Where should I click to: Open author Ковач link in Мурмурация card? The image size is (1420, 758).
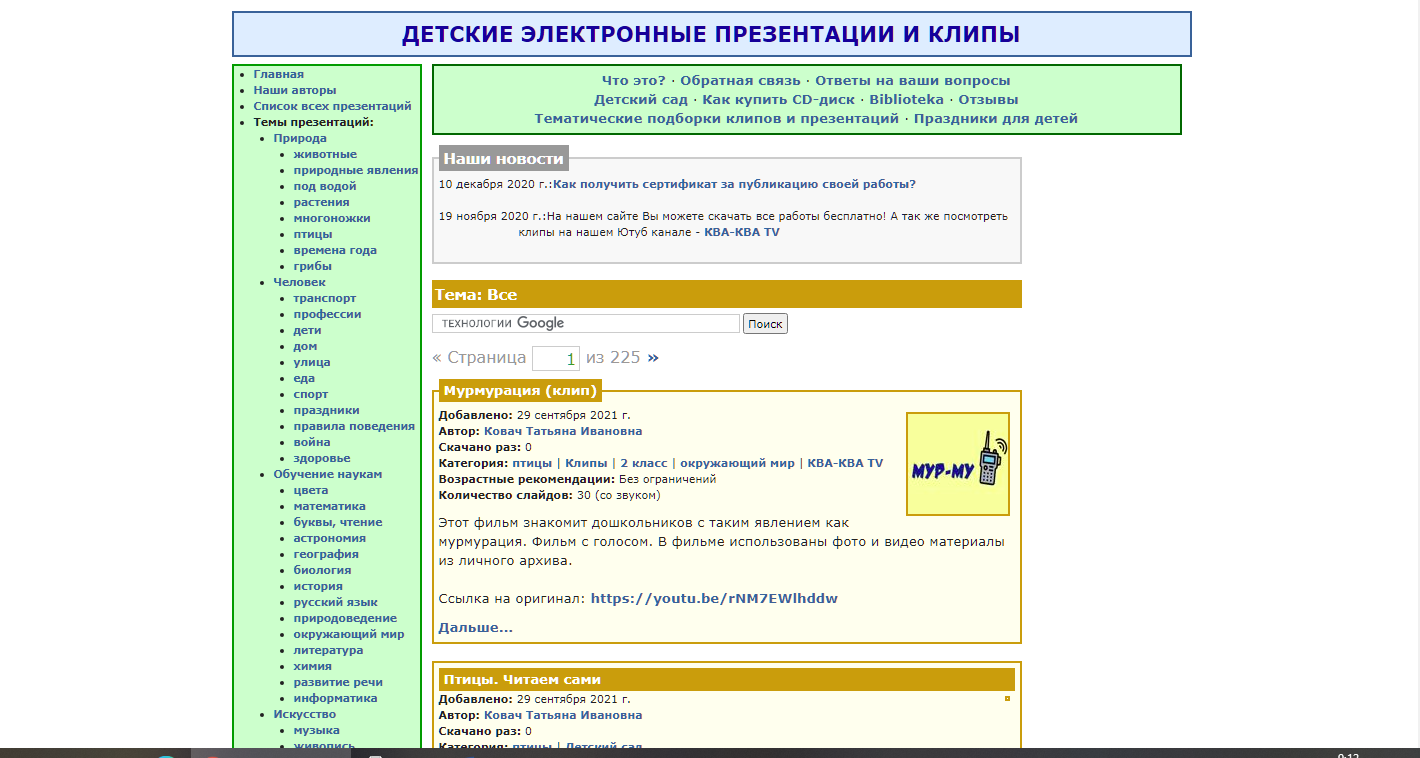(563, 431)
